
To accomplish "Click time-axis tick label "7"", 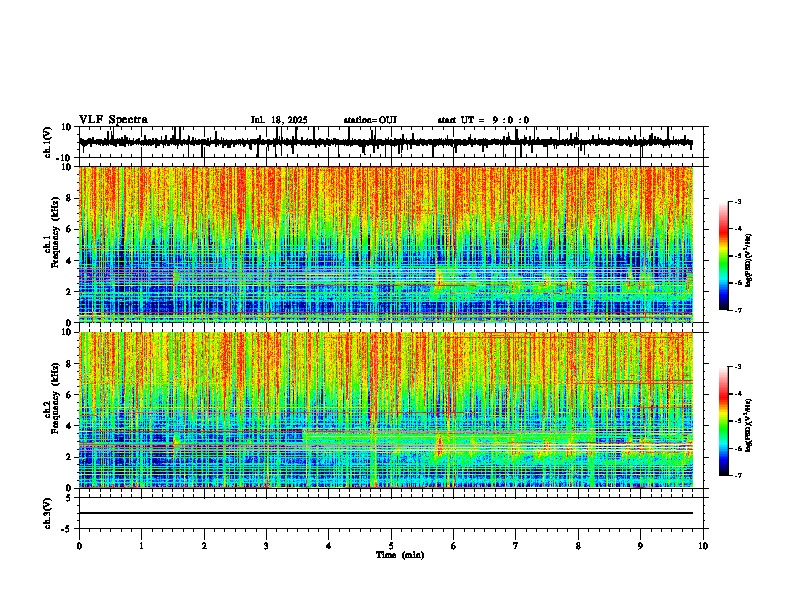I will click(516, 546).
